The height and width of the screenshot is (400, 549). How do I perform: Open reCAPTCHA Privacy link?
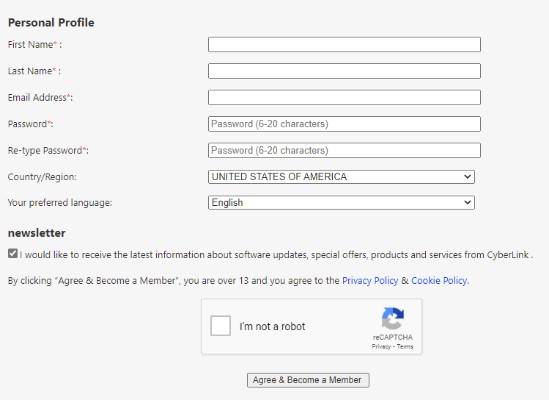[381, 346]
